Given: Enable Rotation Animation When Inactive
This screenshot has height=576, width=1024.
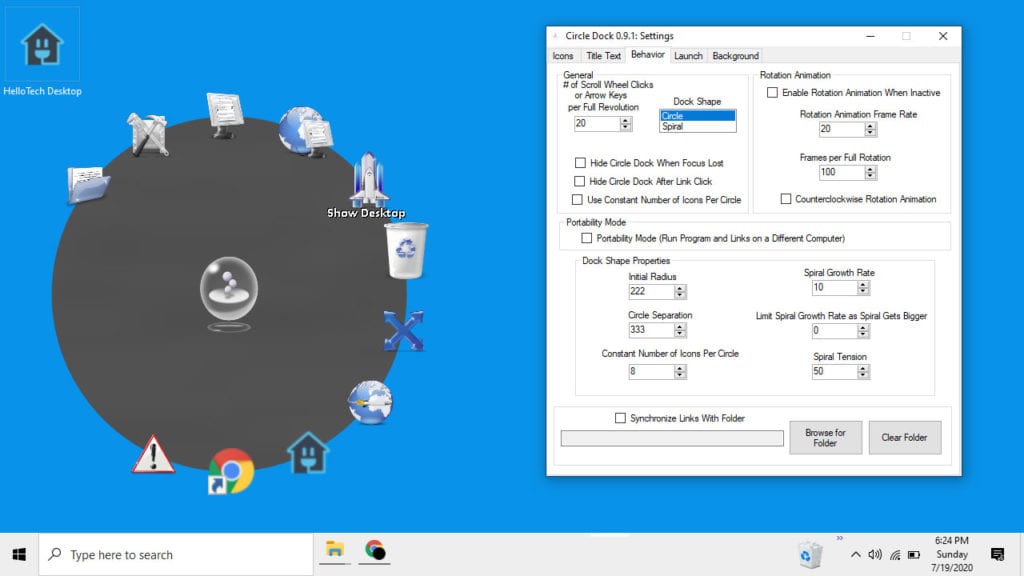Looking at the screenshot, I should coord(770,91).
